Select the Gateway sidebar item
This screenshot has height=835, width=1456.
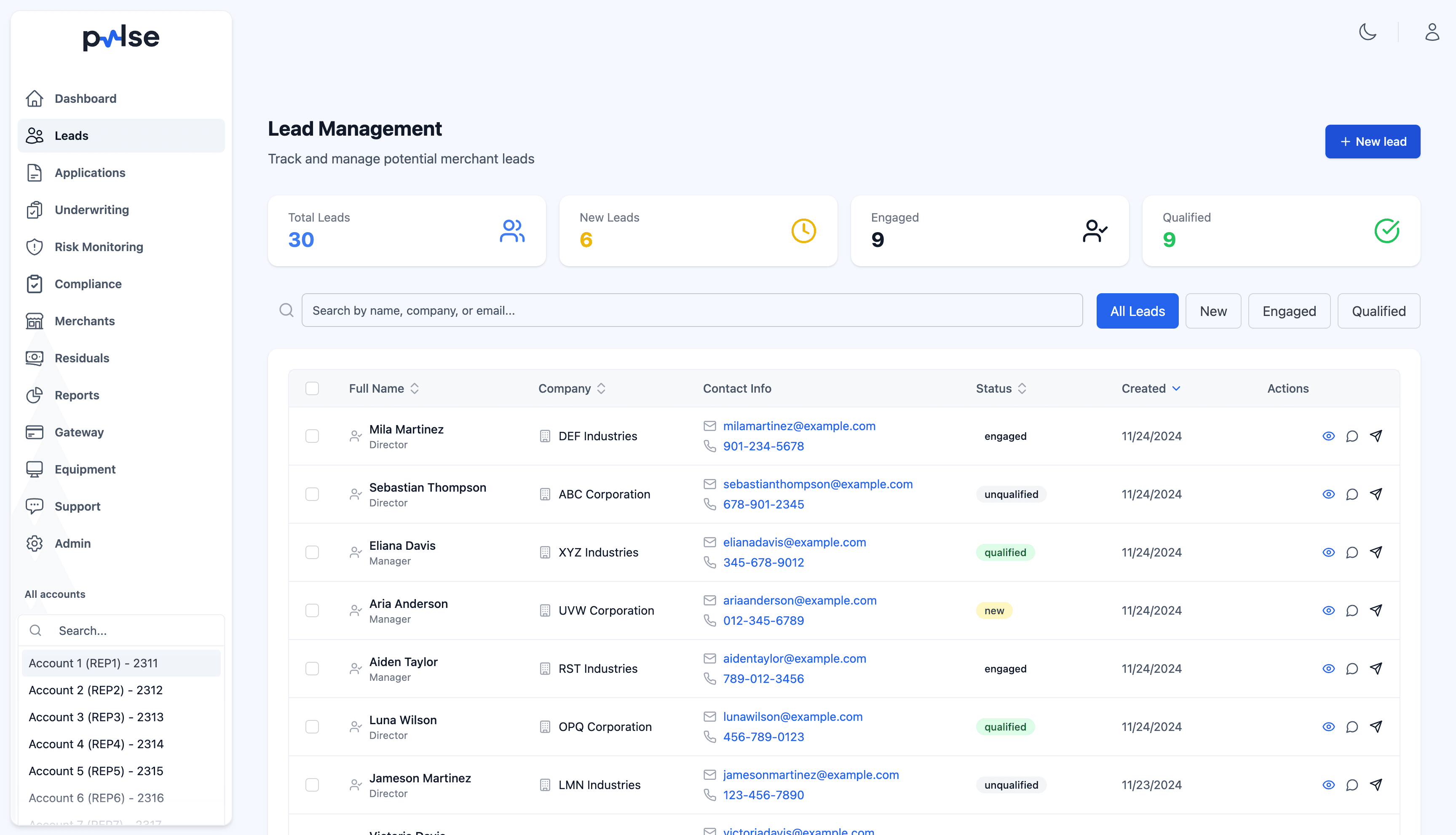[79, 432]
